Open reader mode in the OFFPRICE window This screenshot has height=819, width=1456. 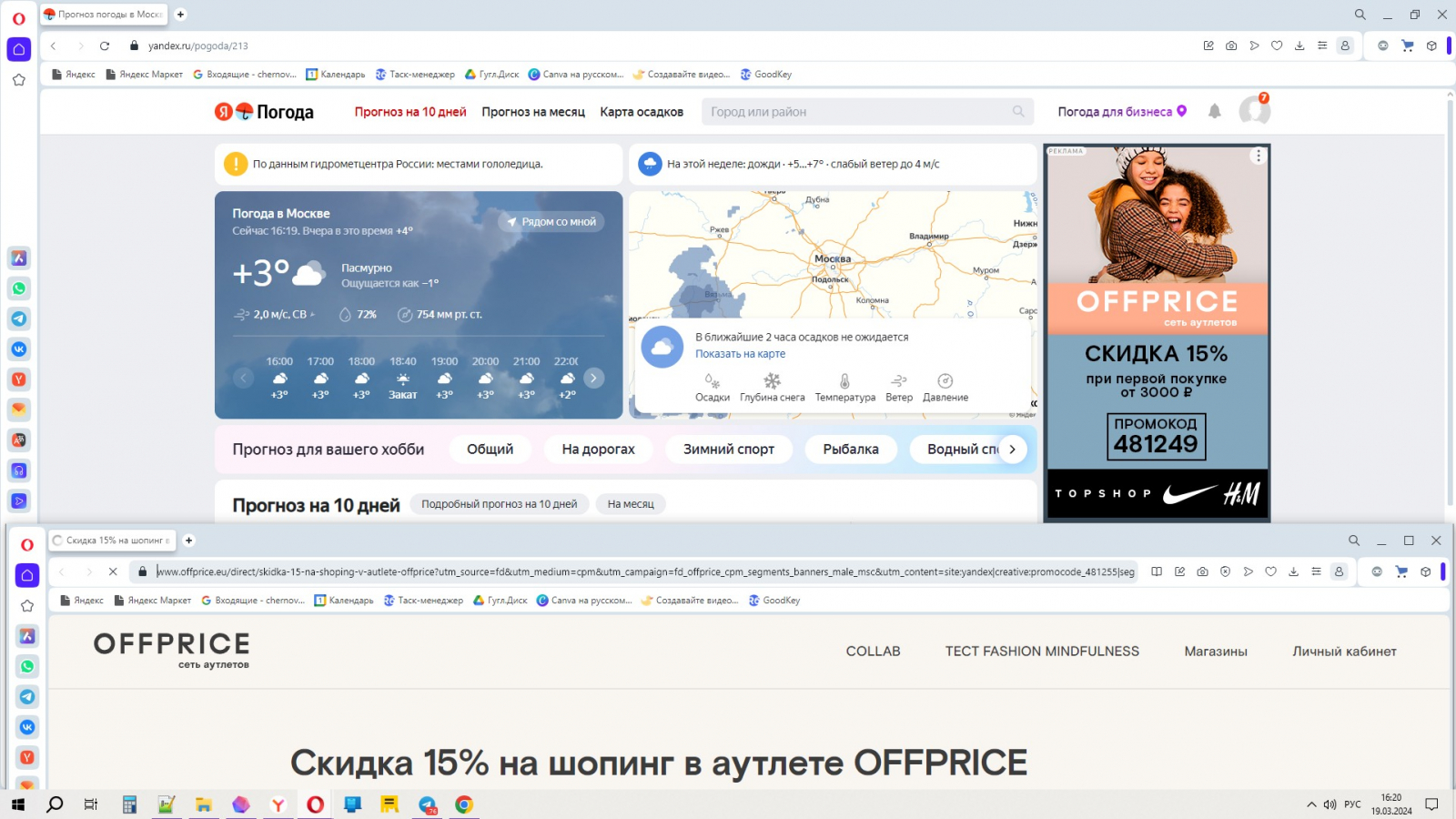(x=1157, y=571)
